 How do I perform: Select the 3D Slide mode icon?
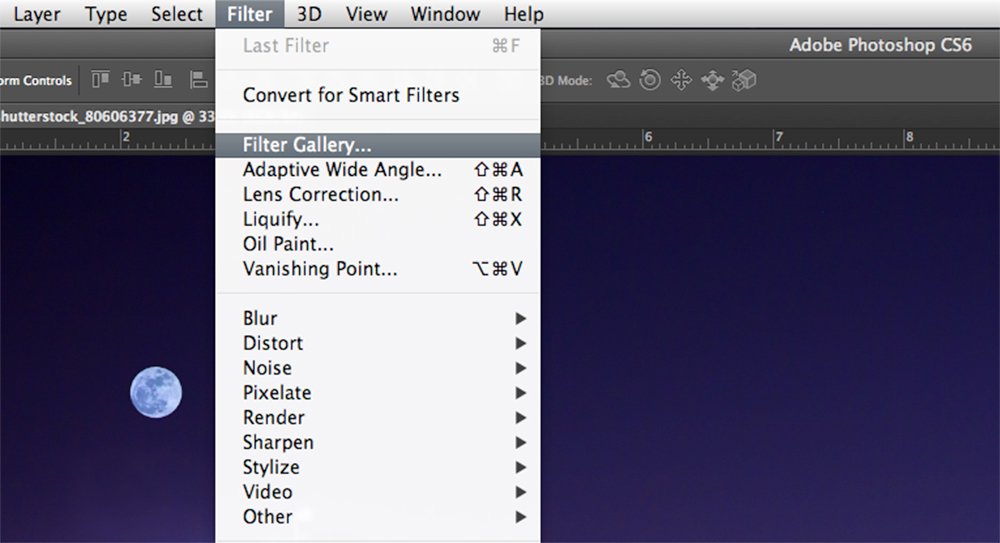tap(712, 80)
